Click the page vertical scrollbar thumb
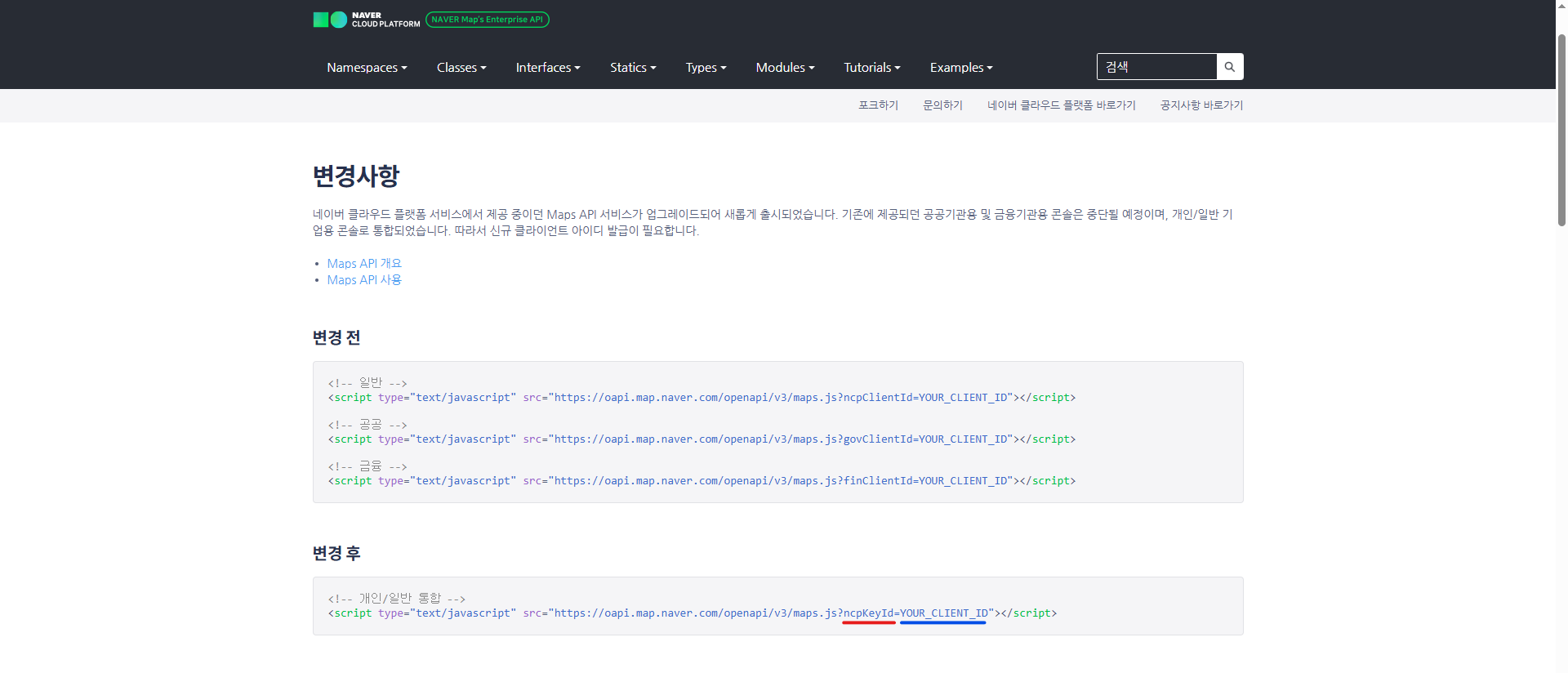The height and width of the screenshot is (673, 1568). pyautogui.click(x=1561, y=129)
